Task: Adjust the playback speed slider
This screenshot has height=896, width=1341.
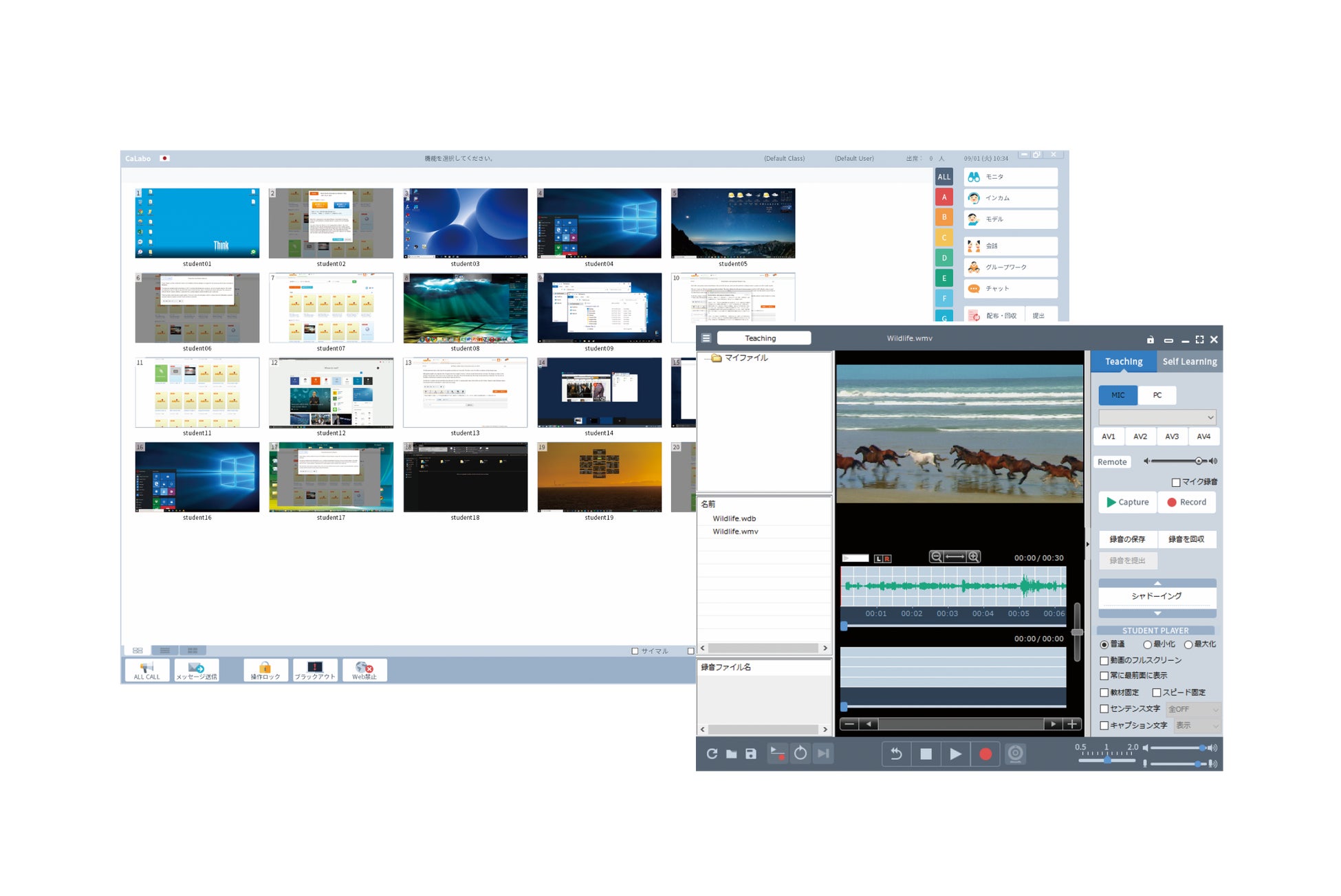Action: point(1107,760)
